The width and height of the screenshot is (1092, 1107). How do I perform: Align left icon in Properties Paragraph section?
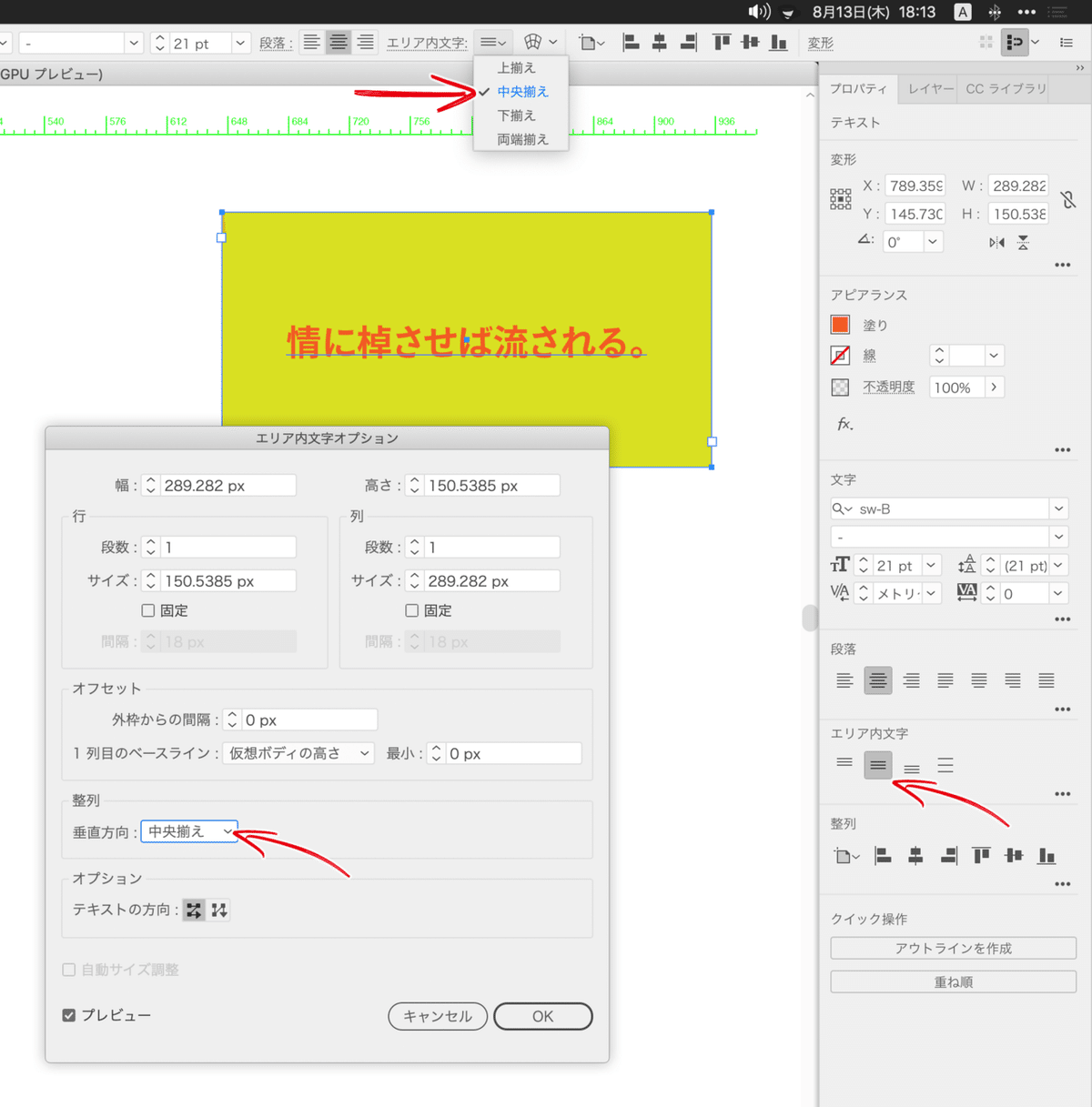pos(844,680)
